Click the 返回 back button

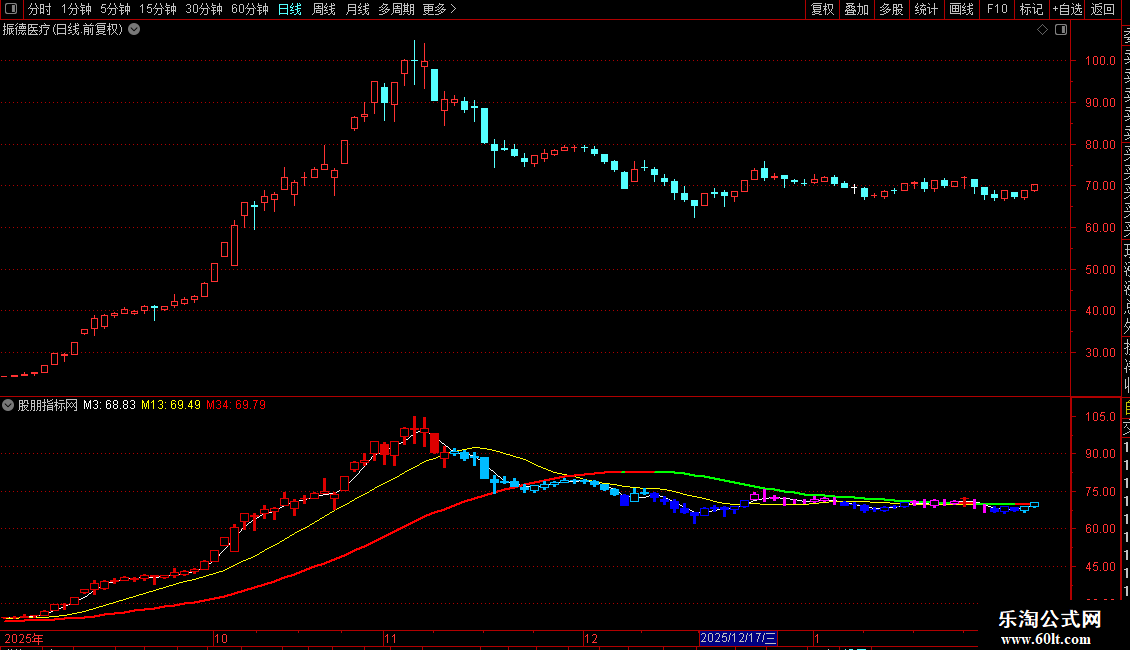[1103, 9]
